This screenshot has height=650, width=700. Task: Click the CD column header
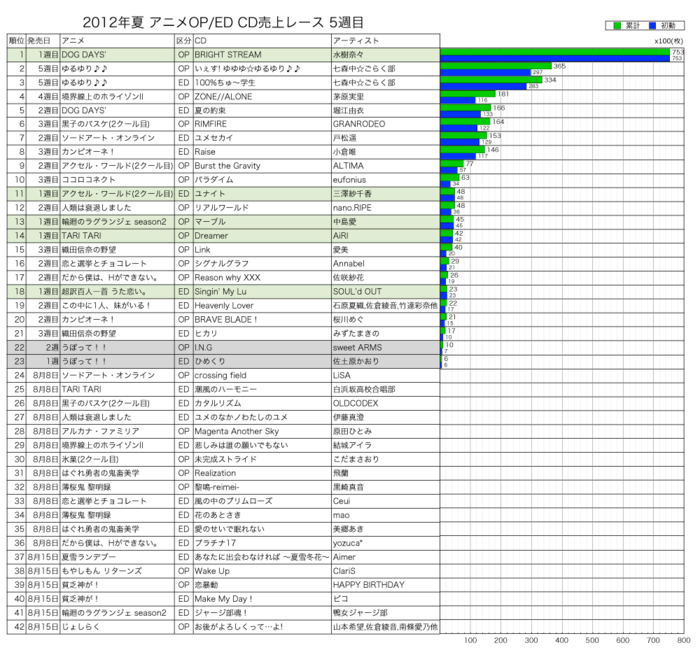pyautogui.click(x=262, y=41)
